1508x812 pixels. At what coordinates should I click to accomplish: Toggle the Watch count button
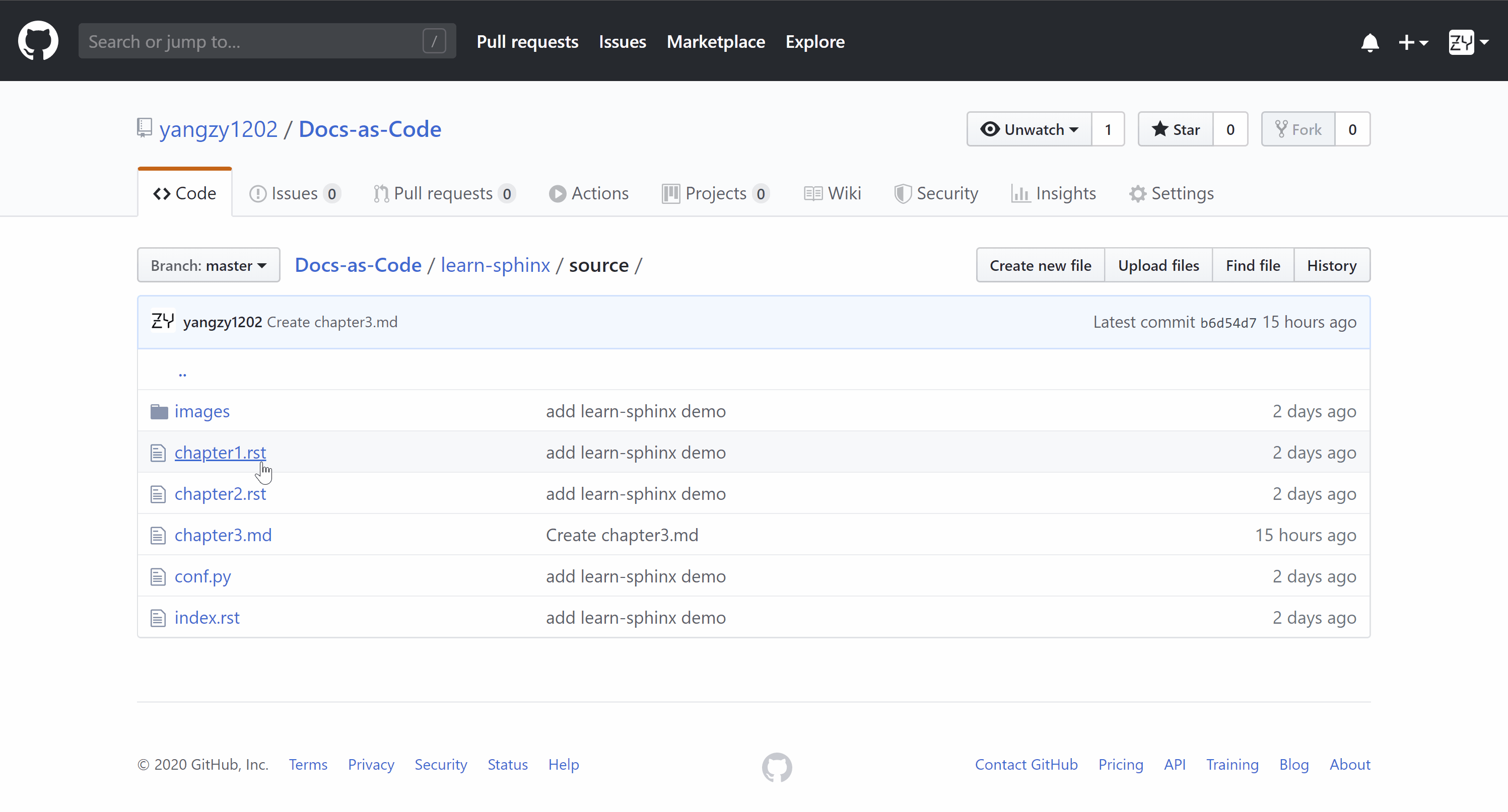[1108, 129]
